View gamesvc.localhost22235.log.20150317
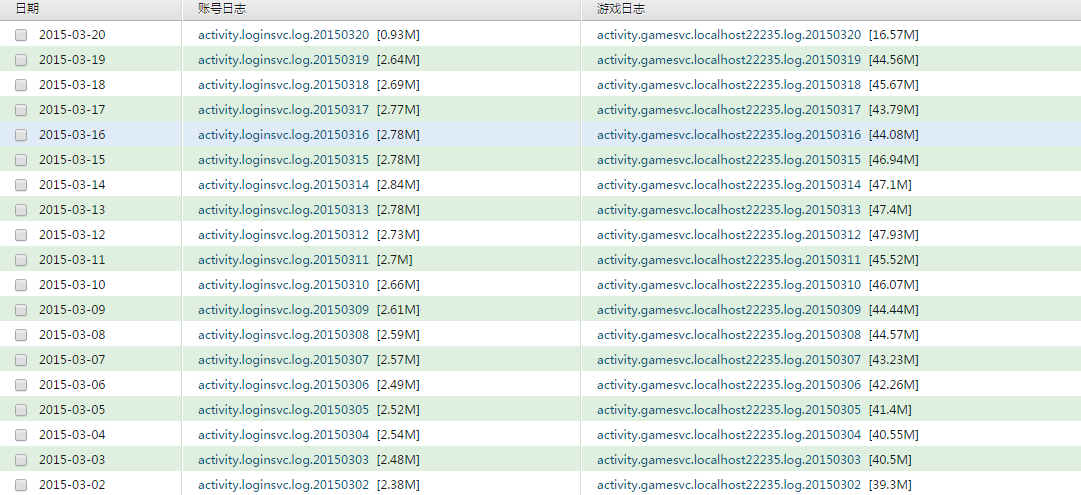The height and width of the screenshot is (495, 1081). pyautogui.click(x=729, y=109)
